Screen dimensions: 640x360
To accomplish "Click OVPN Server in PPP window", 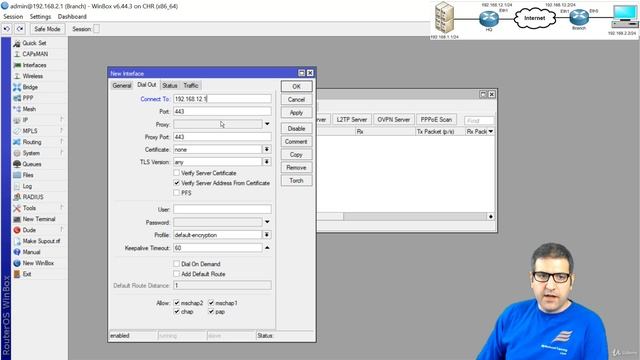I will tap(393, 120).
